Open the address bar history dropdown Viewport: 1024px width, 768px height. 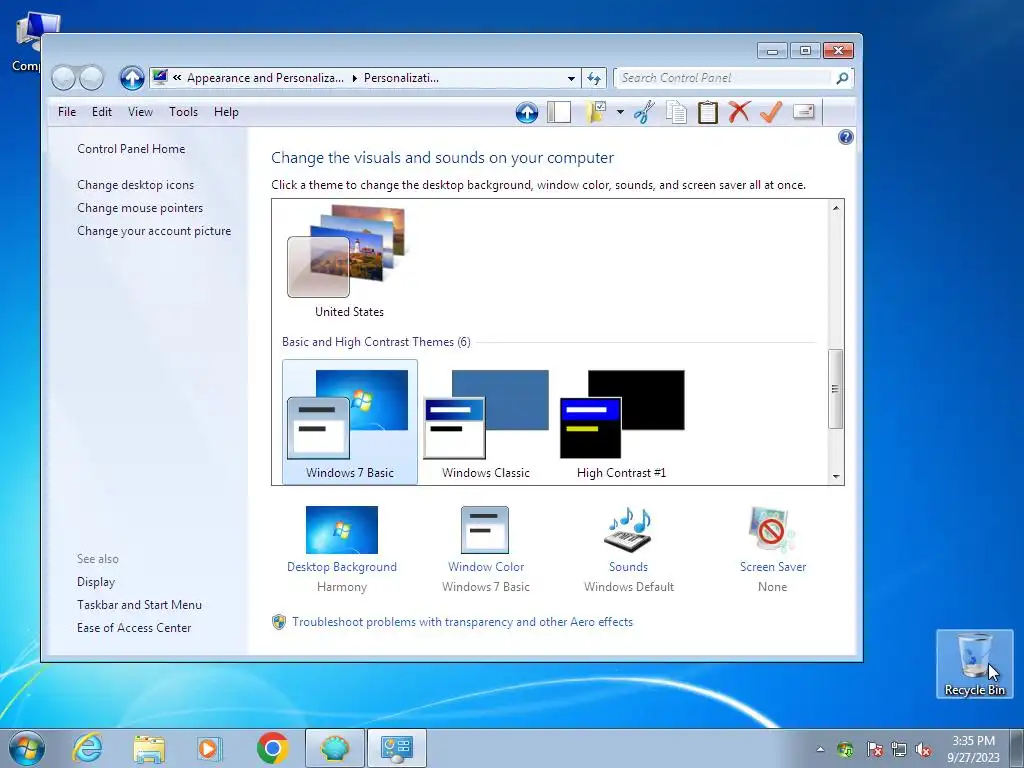pyautogui.click(x=571, y=78)
